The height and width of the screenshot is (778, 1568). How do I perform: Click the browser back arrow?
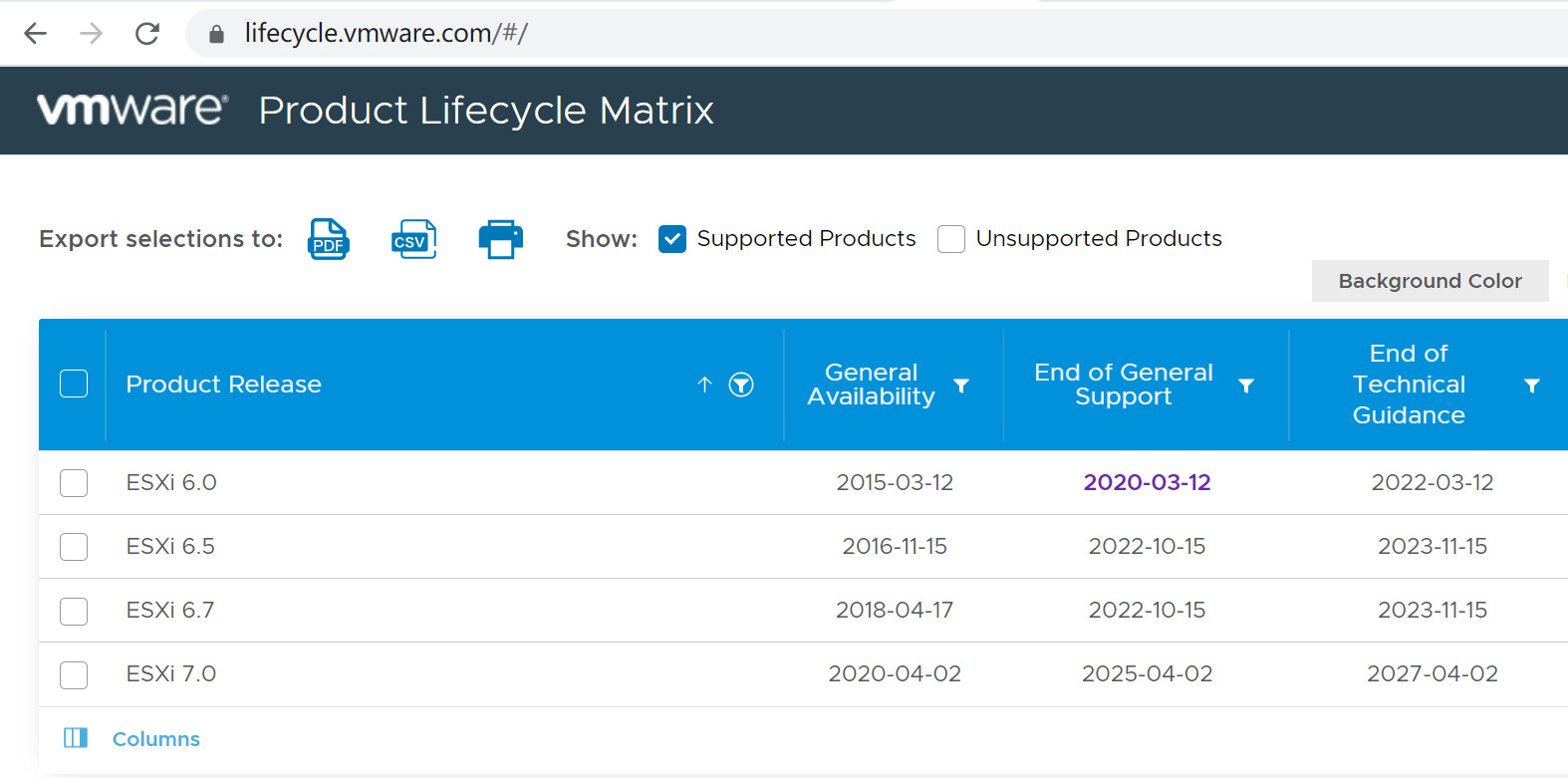[36, 34]
